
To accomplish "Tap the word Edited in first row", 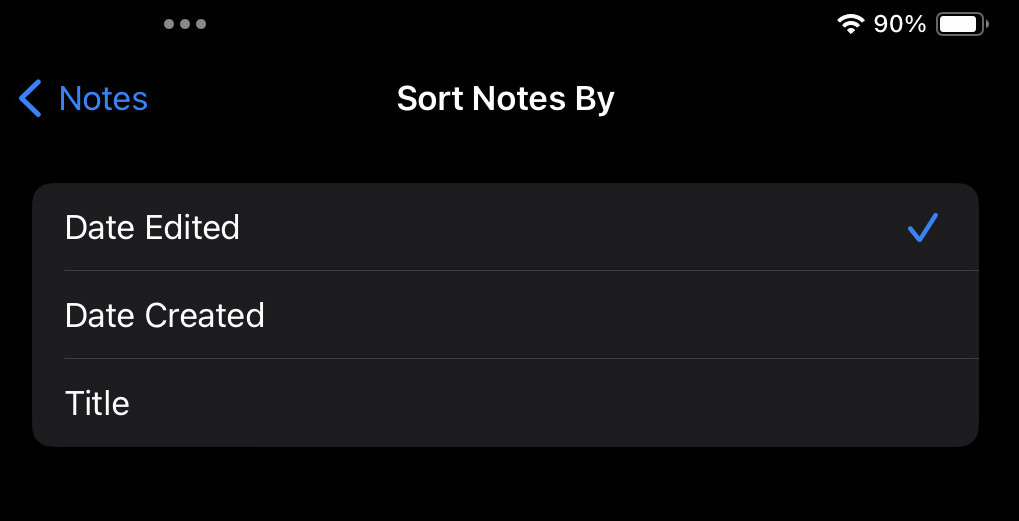I will [x=192, y=227].
